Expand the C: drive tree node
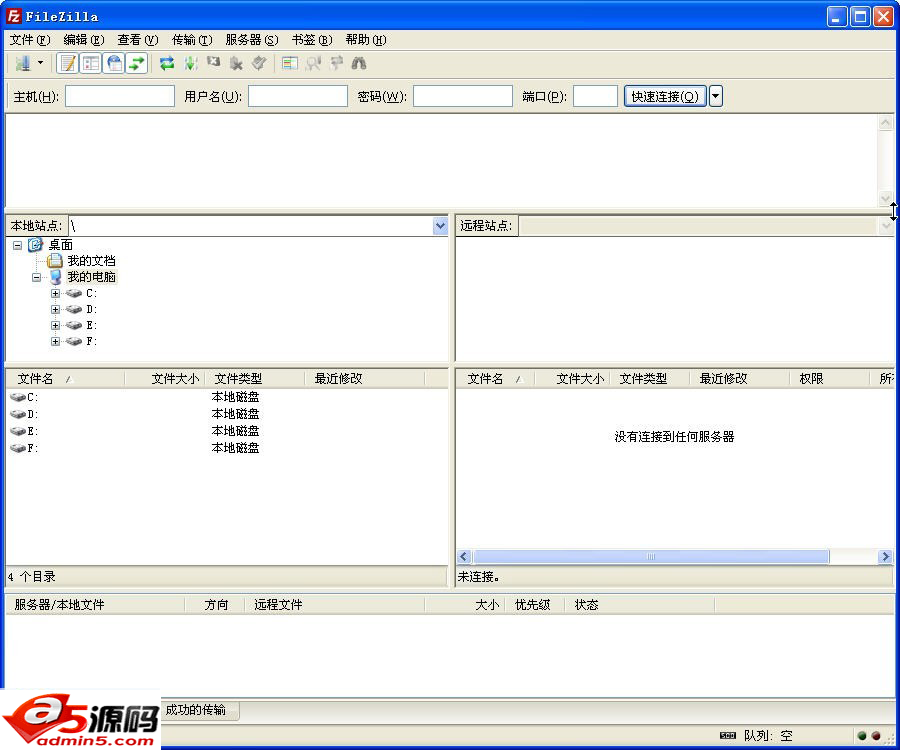The image size is (900, 750). tap(55, 293)
